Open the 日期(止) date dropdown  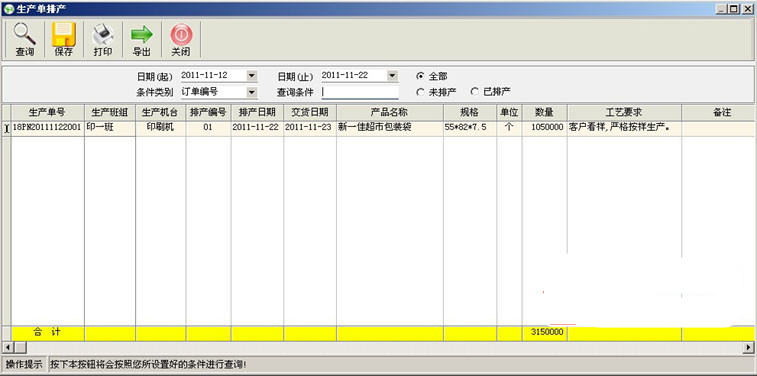(x=392, y=76)
